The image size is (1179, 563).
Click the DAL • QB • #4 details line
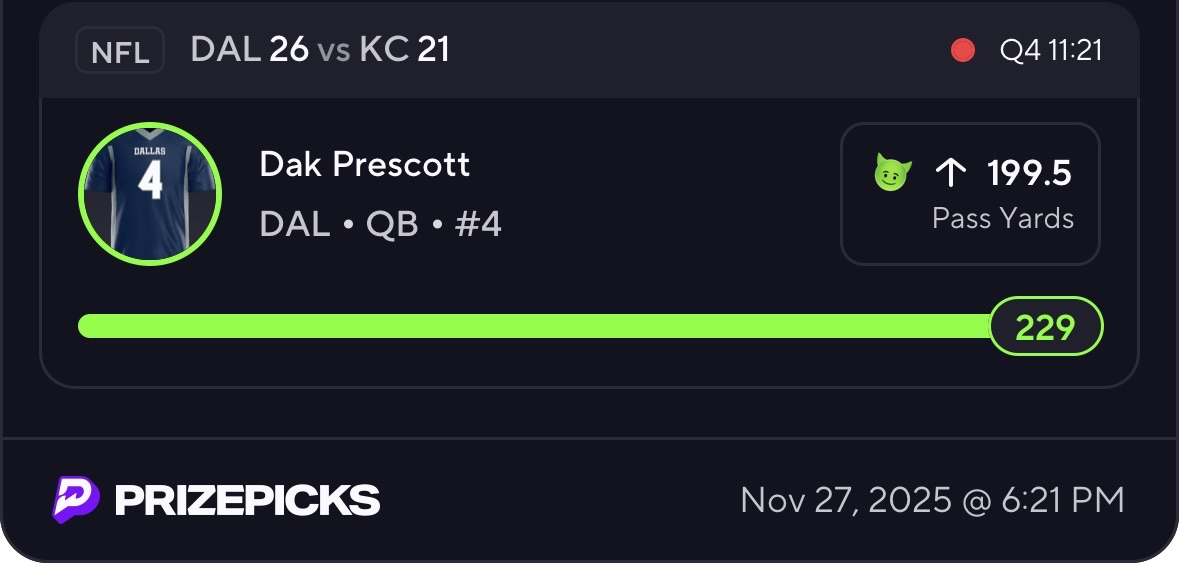[380, 225]
